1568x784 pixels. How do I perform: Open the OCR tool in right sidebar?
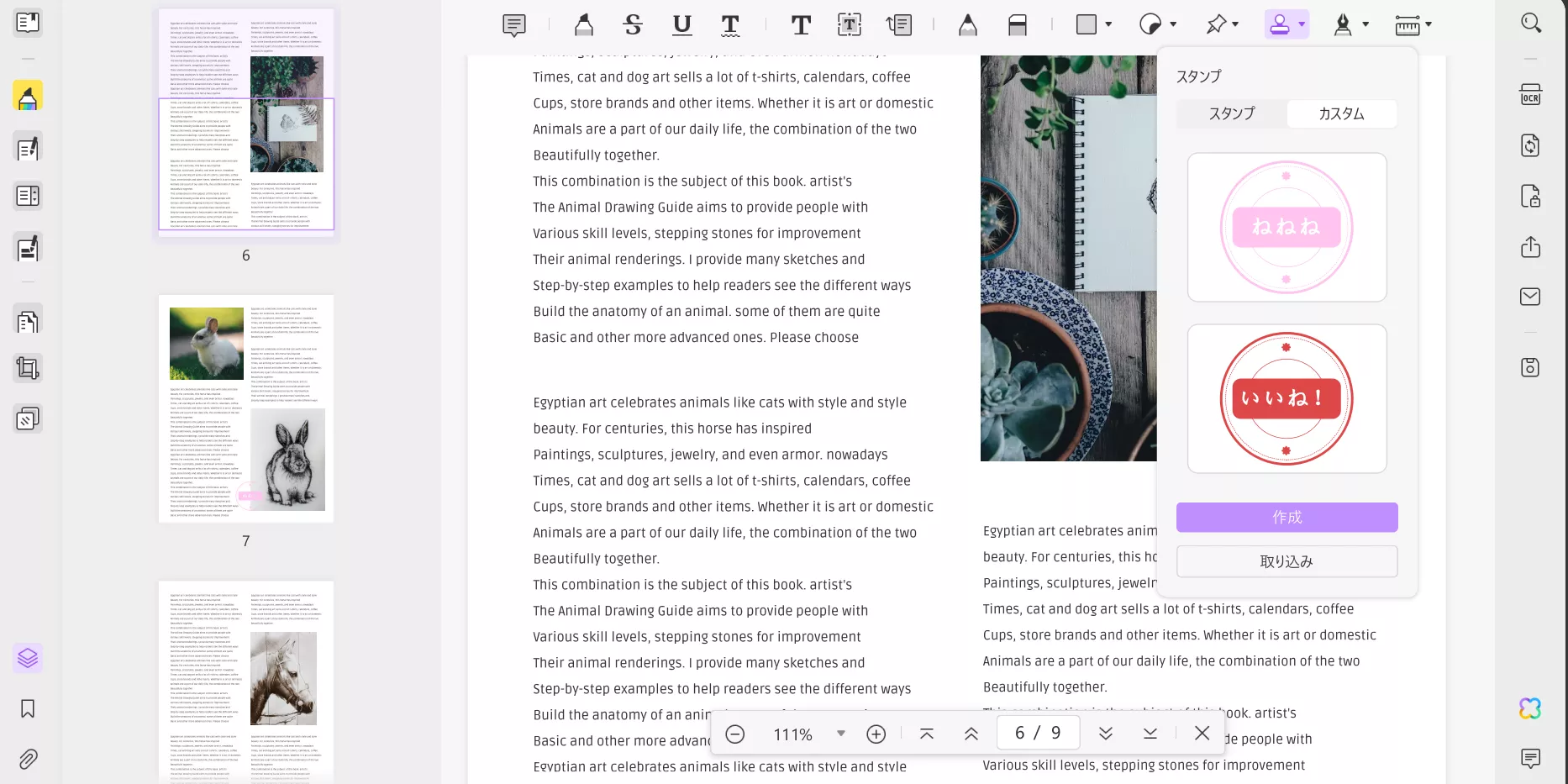(1530, 95)
